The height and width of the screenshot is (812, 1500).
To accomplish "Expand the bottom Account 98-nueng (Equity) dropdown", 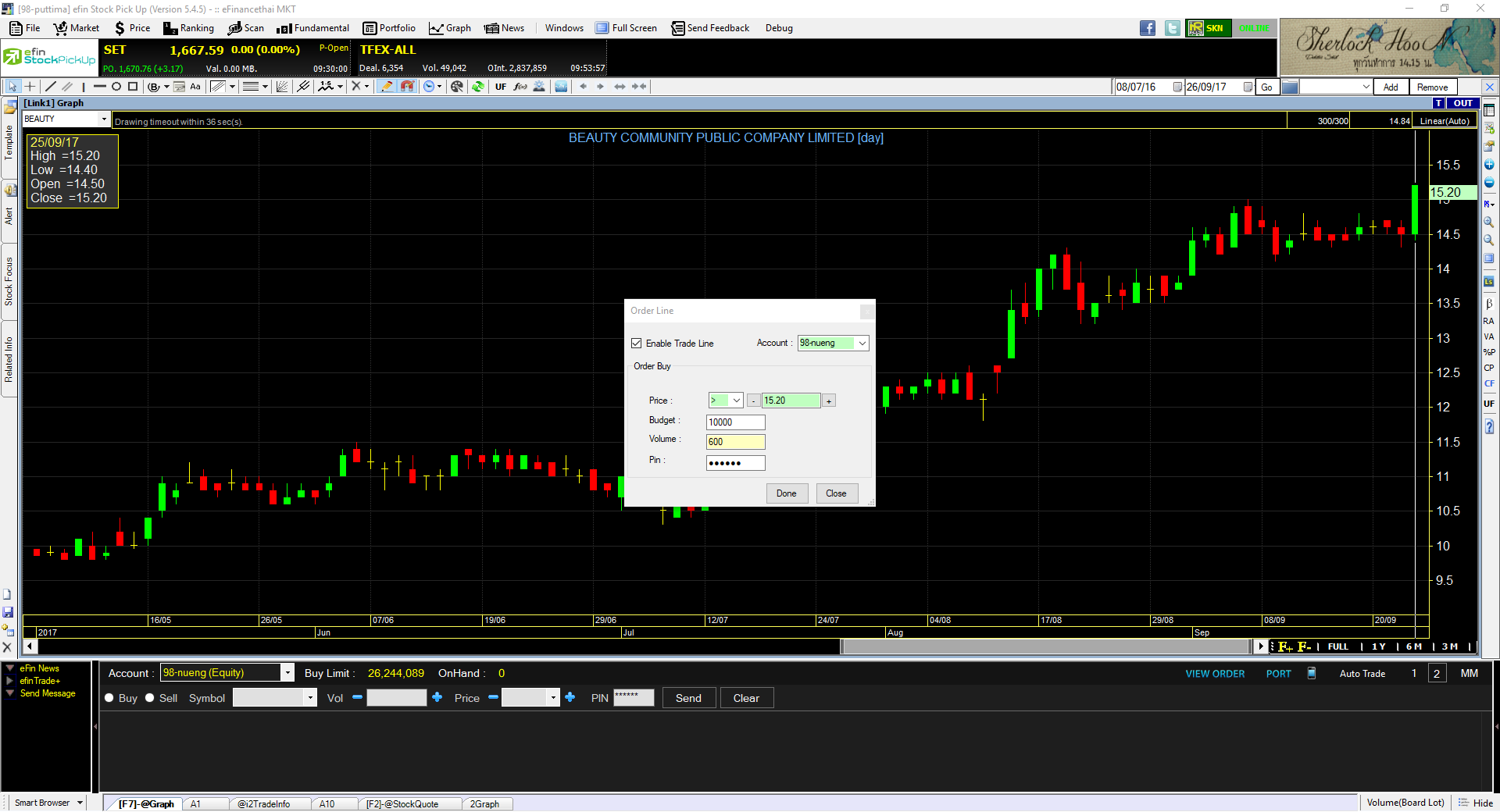I will 287,673.
